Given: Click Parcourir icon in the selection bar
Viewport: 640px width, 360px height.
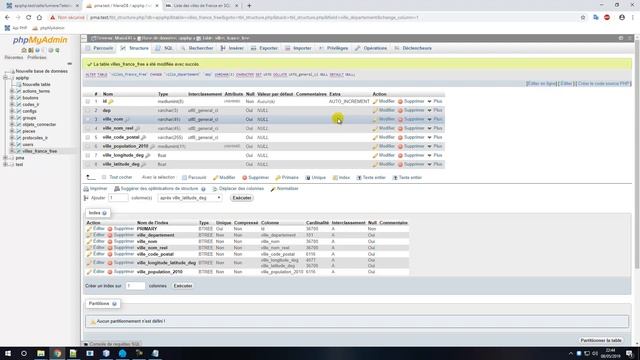Looking at the screenshot, I should coord(184,178).
